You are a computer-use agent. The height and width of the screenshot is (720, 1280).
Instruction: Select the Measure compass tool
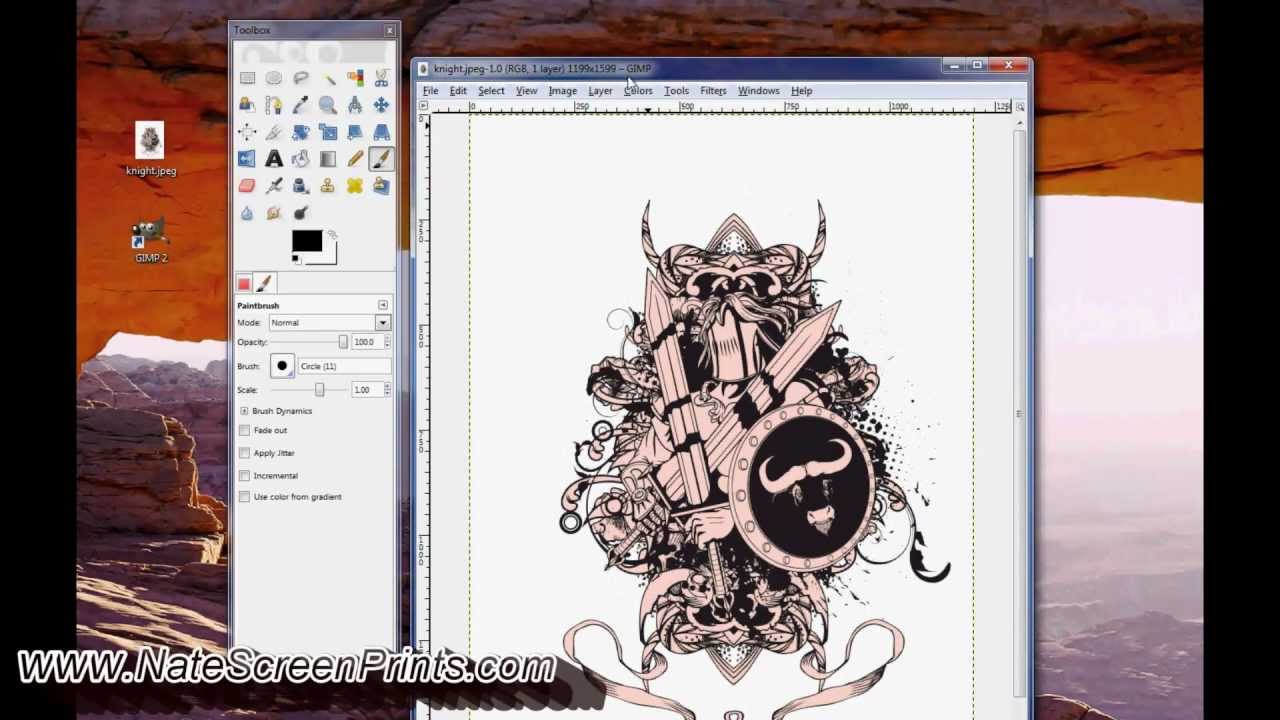355,105
